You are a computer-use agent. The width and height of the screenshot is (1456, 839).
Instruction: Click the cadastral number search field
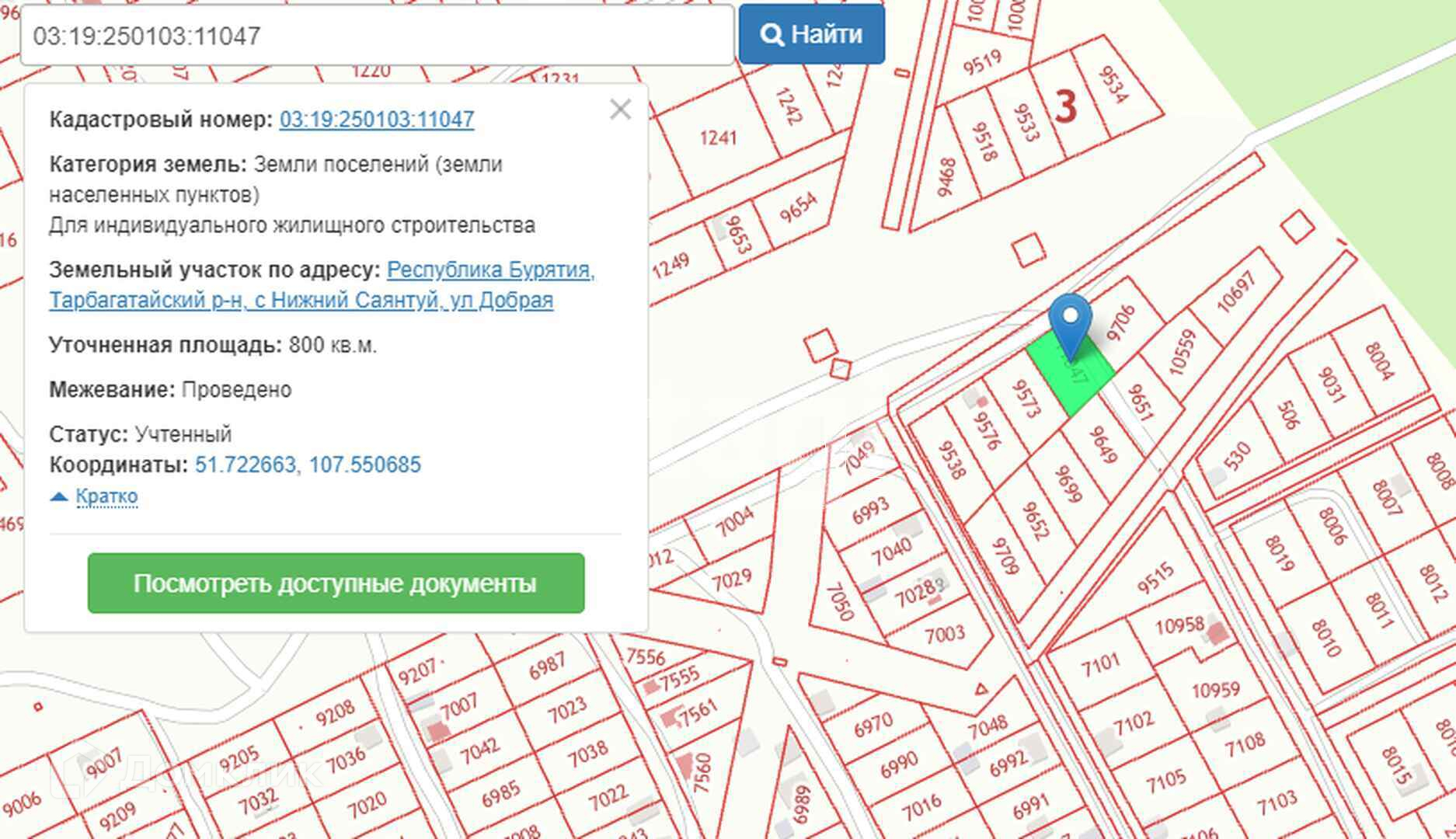[x=377, y=36]
